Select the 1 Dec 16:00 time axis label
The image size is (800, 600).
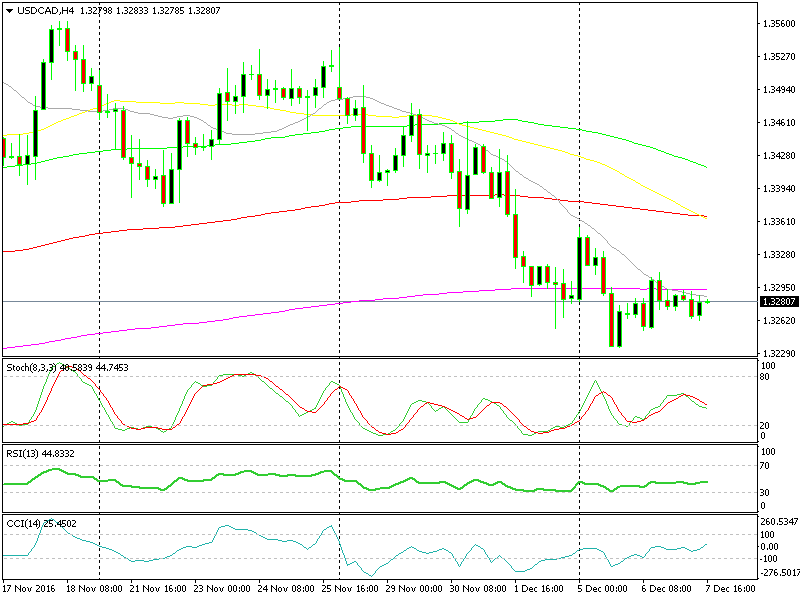pos(539,589)
